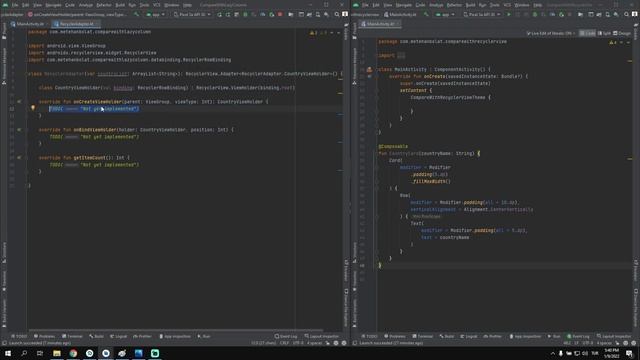Open app run configuration dropdown in right window

[x=445, y=14]
